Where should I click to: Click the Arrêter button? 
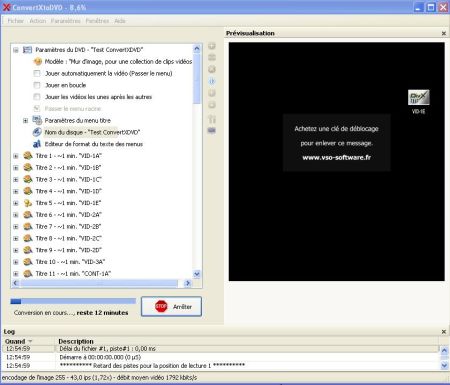(171, 306)
